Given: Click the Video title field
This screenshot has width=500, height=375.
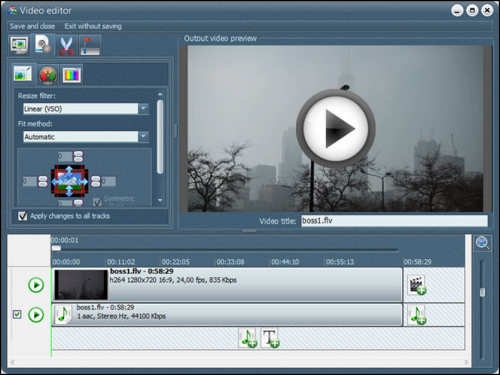Looking at the screenshot, I should [x=394, y=221].
